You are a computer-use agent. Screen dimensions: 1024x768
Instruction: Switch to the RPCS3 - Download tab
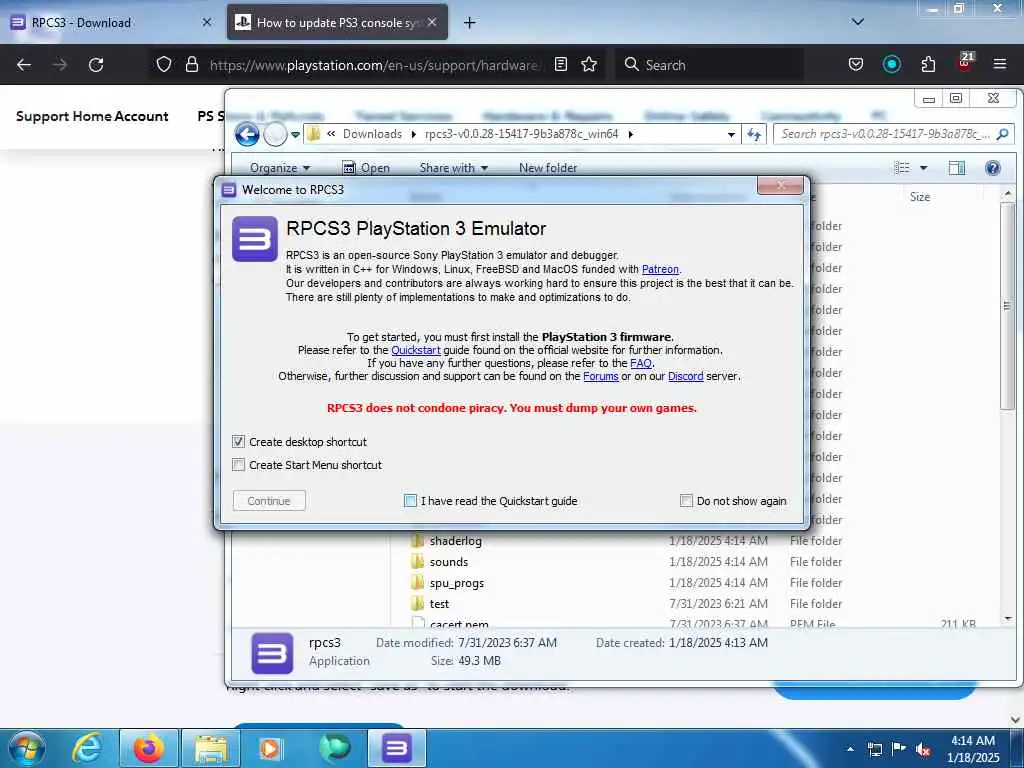[x=112, y=22]
